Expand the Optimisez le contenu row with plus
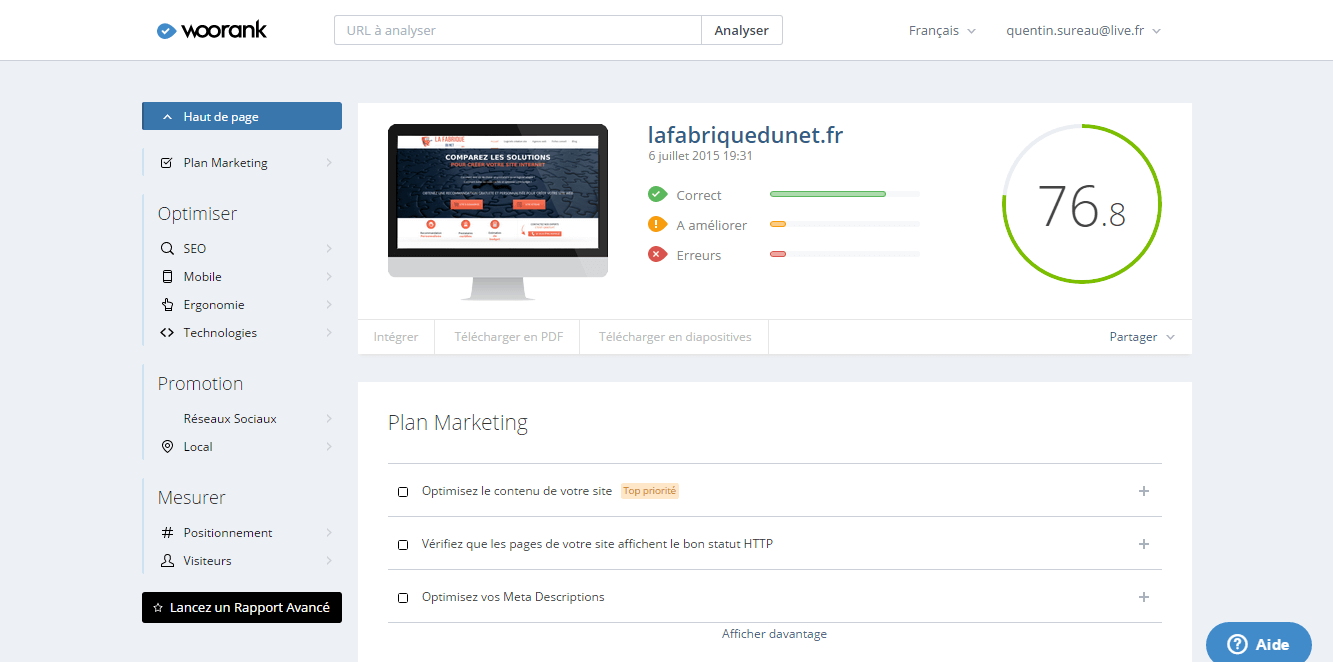Image resolution: width=1333 pixels, height=662 pixels. coord(1144,491)
